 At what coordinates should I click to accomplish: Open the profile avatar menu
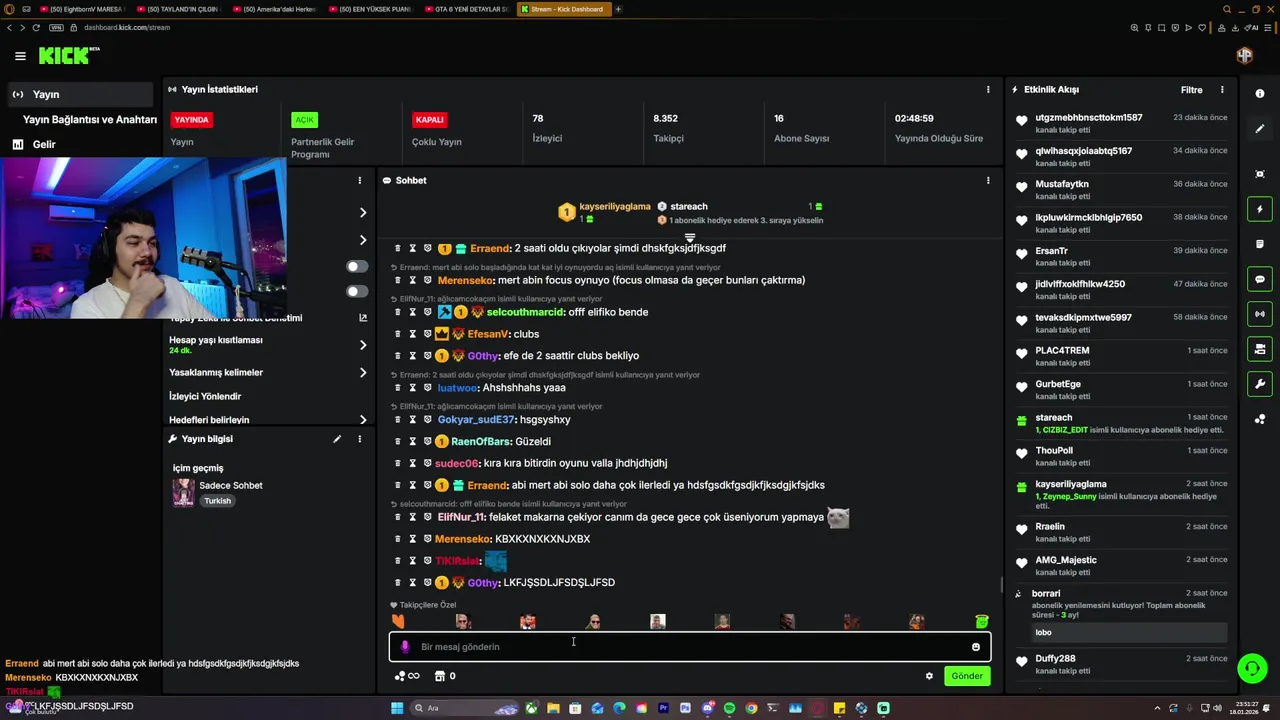1244,56
